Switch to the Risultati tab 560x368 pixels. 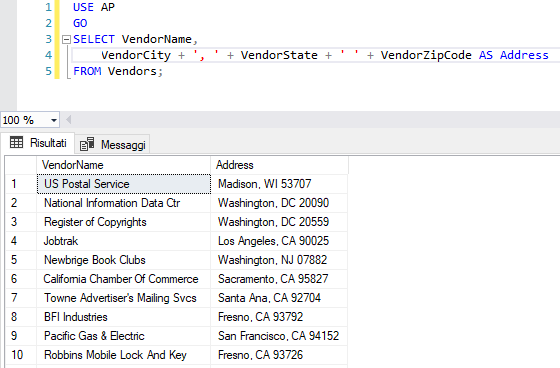(x=38, y=143)
